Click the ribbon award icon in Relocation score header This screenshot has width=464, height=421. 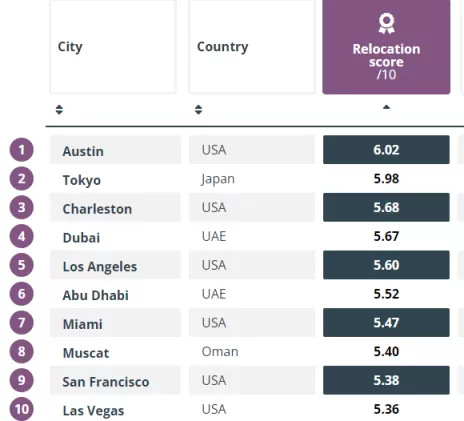click(386, 23)
